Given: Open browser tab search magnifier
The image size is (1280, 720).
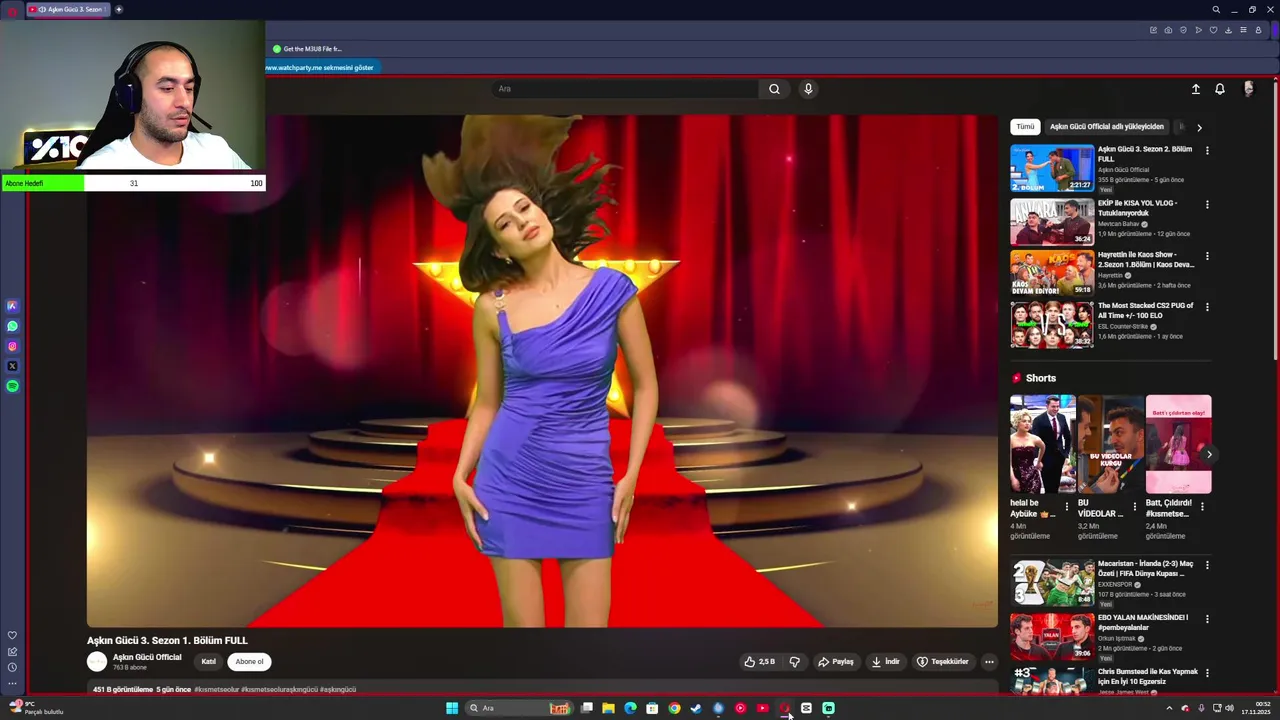Looking at the screenshot, I should click(1216, 10).
